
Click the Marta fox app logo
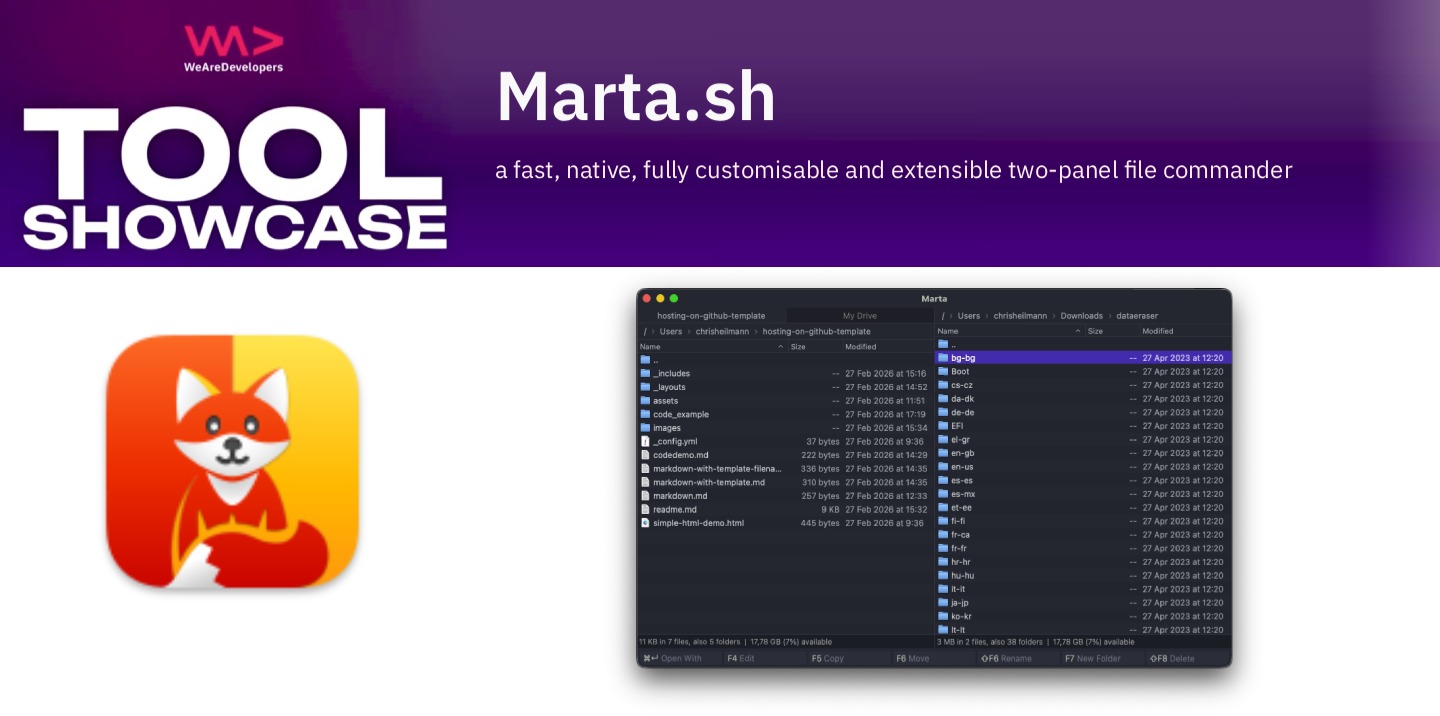[233, 462]
